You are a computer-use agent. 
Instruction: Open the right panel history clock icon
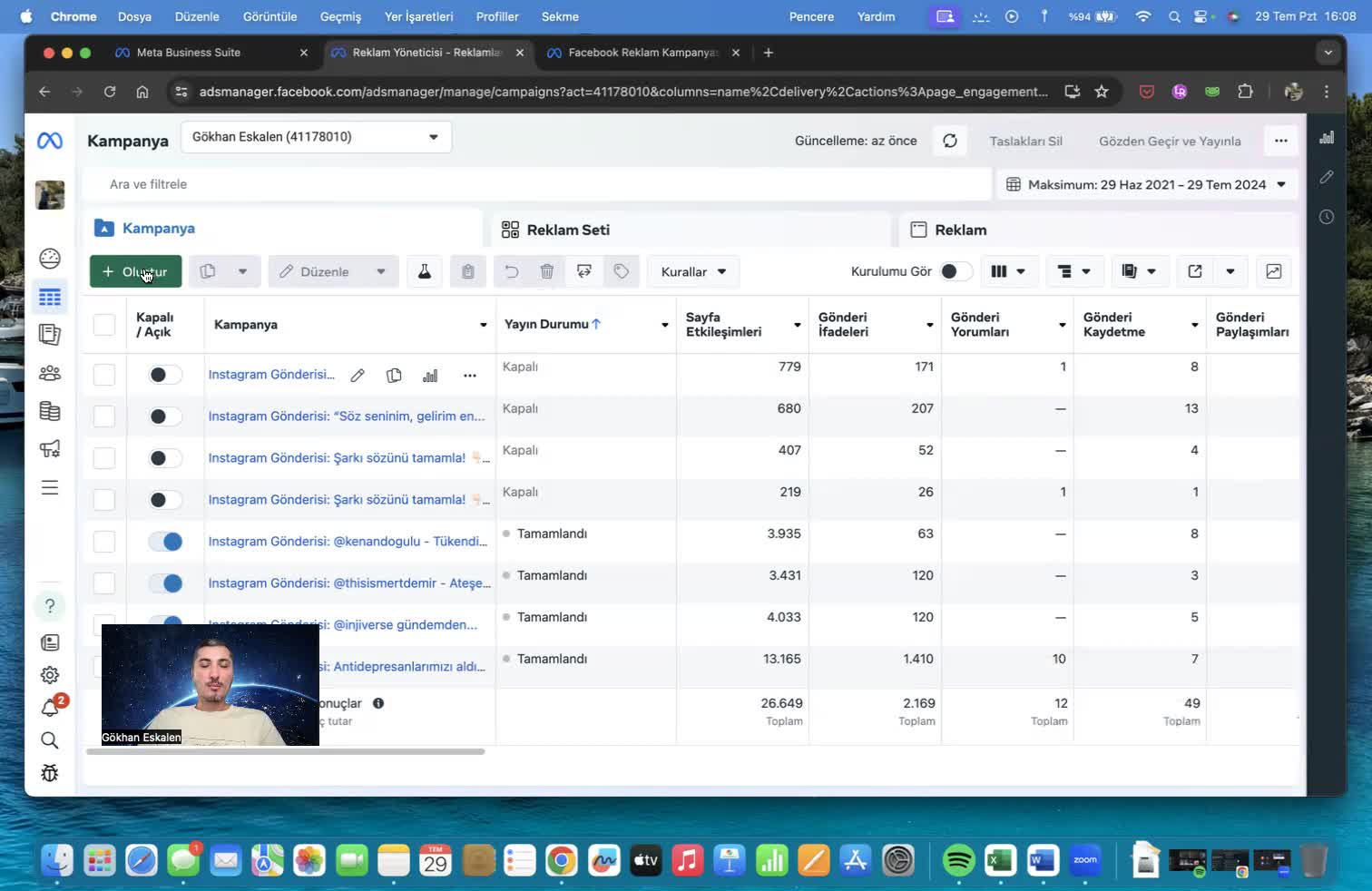1327,217
